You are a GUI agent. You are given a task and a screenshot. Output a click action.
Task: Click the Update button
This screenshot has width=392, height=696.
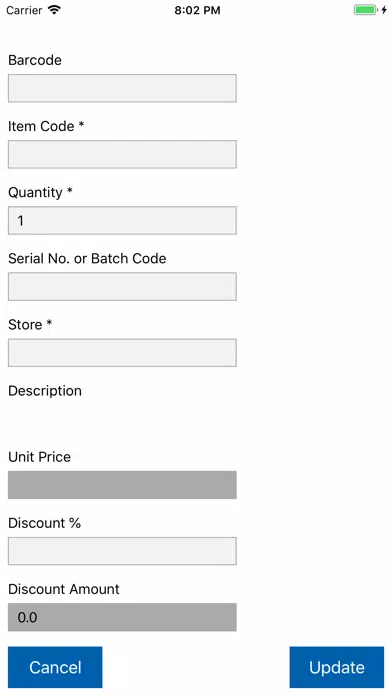(337, 667)
